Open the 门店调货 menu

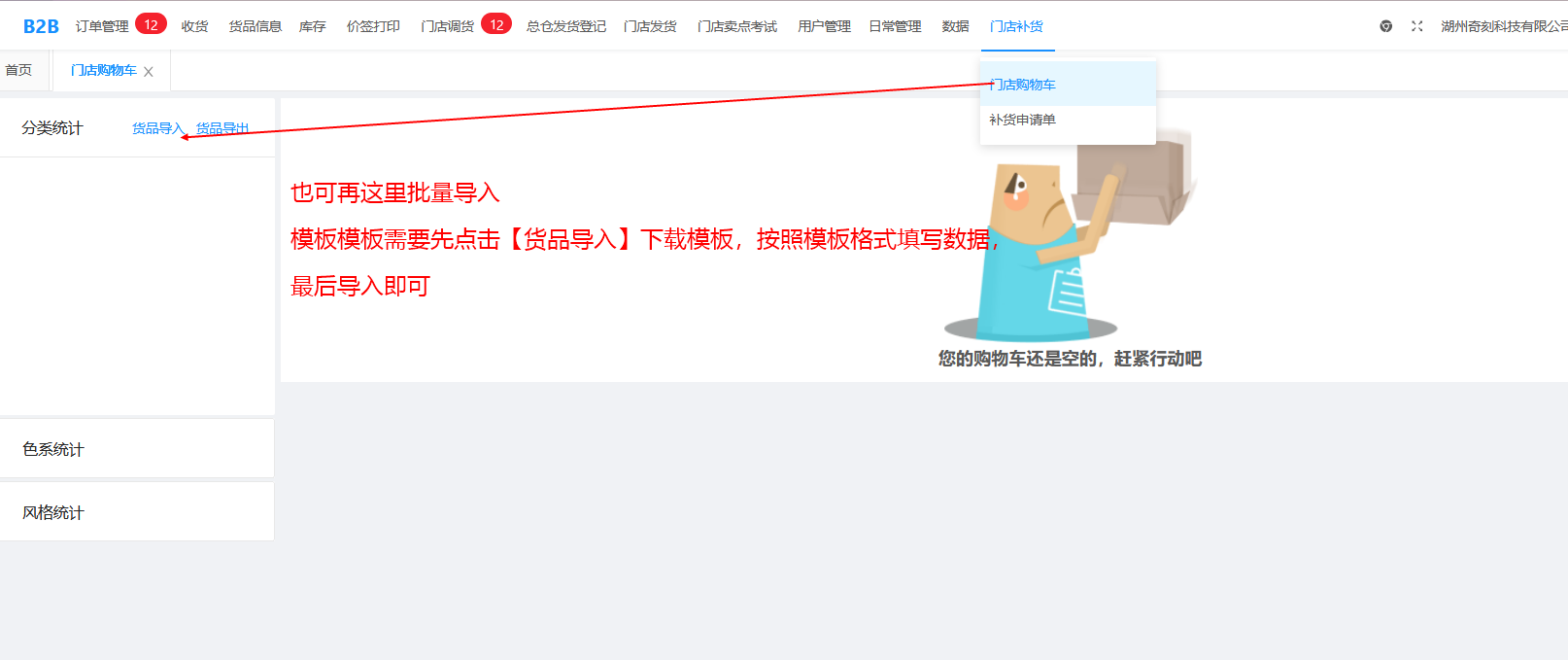pos(447,26)
